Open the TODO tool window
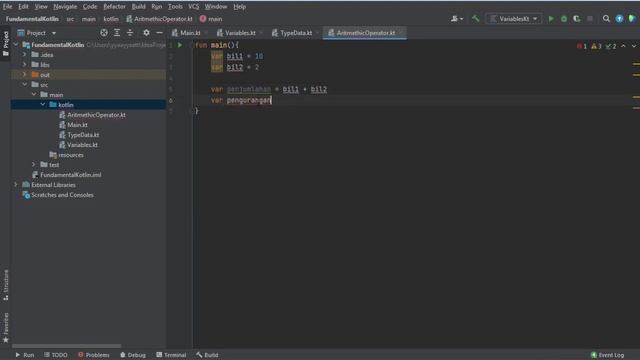Viewport: 640px width, 360px height. tap(56, 355)
